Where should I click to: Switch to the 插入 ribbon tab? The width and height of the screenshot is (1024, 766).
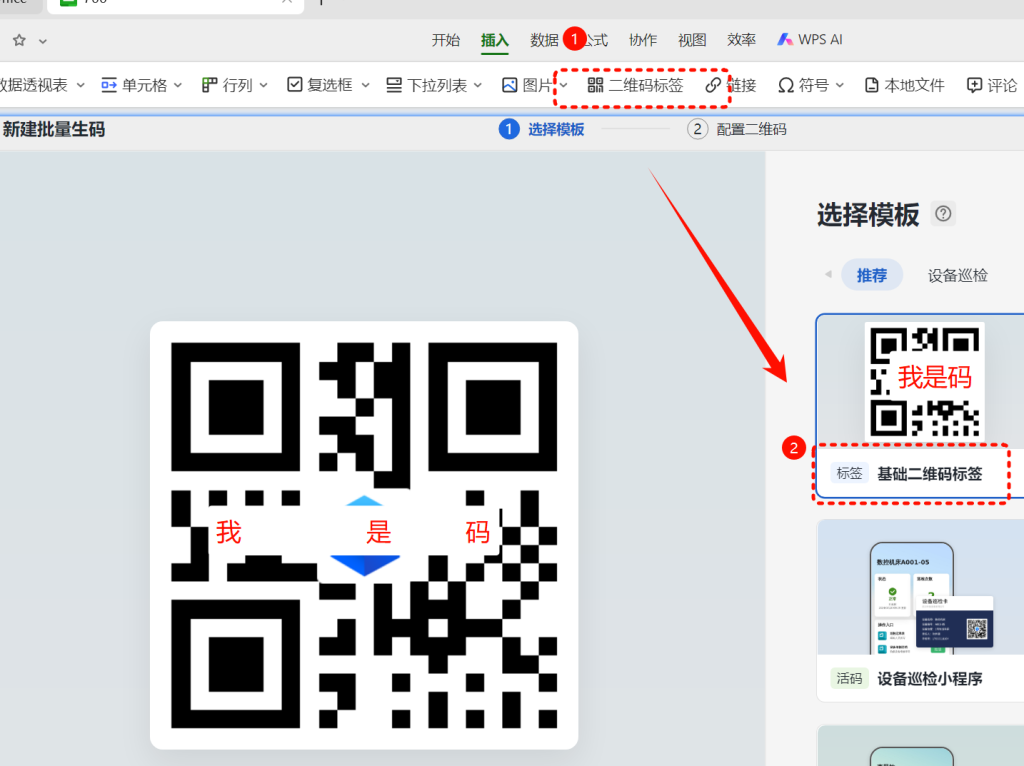pos(494,40)
